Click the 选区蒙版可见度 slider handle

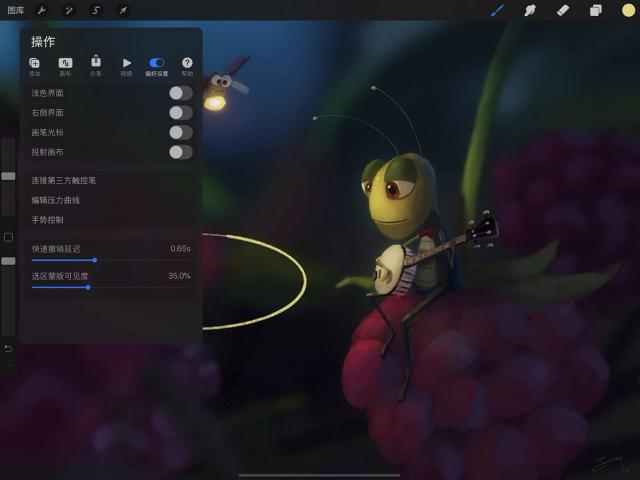coord(88,287)
